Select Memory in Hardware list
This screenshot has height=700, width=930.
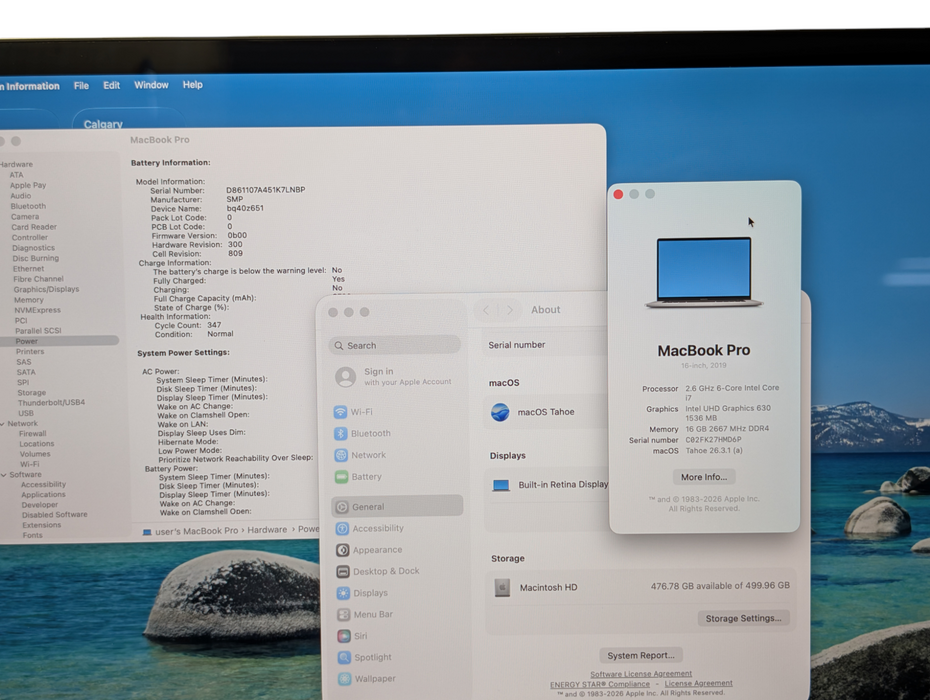tap(28, 300)
